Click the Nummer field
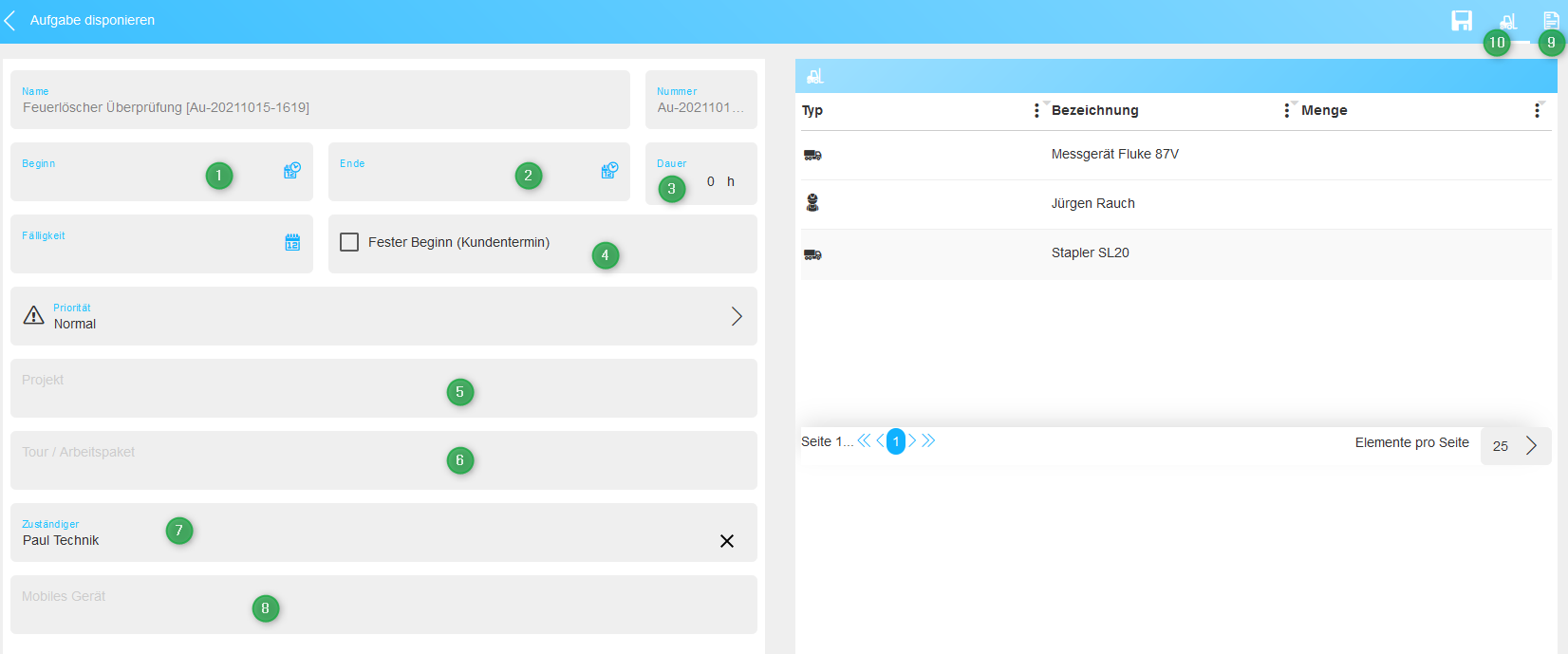 701,100
